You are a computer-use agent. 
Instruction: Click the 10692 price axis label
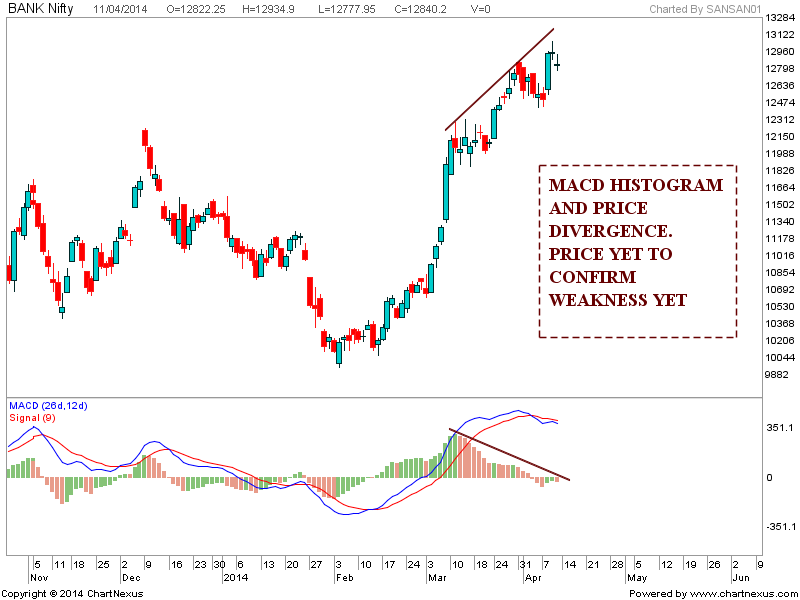coord(780,289)
